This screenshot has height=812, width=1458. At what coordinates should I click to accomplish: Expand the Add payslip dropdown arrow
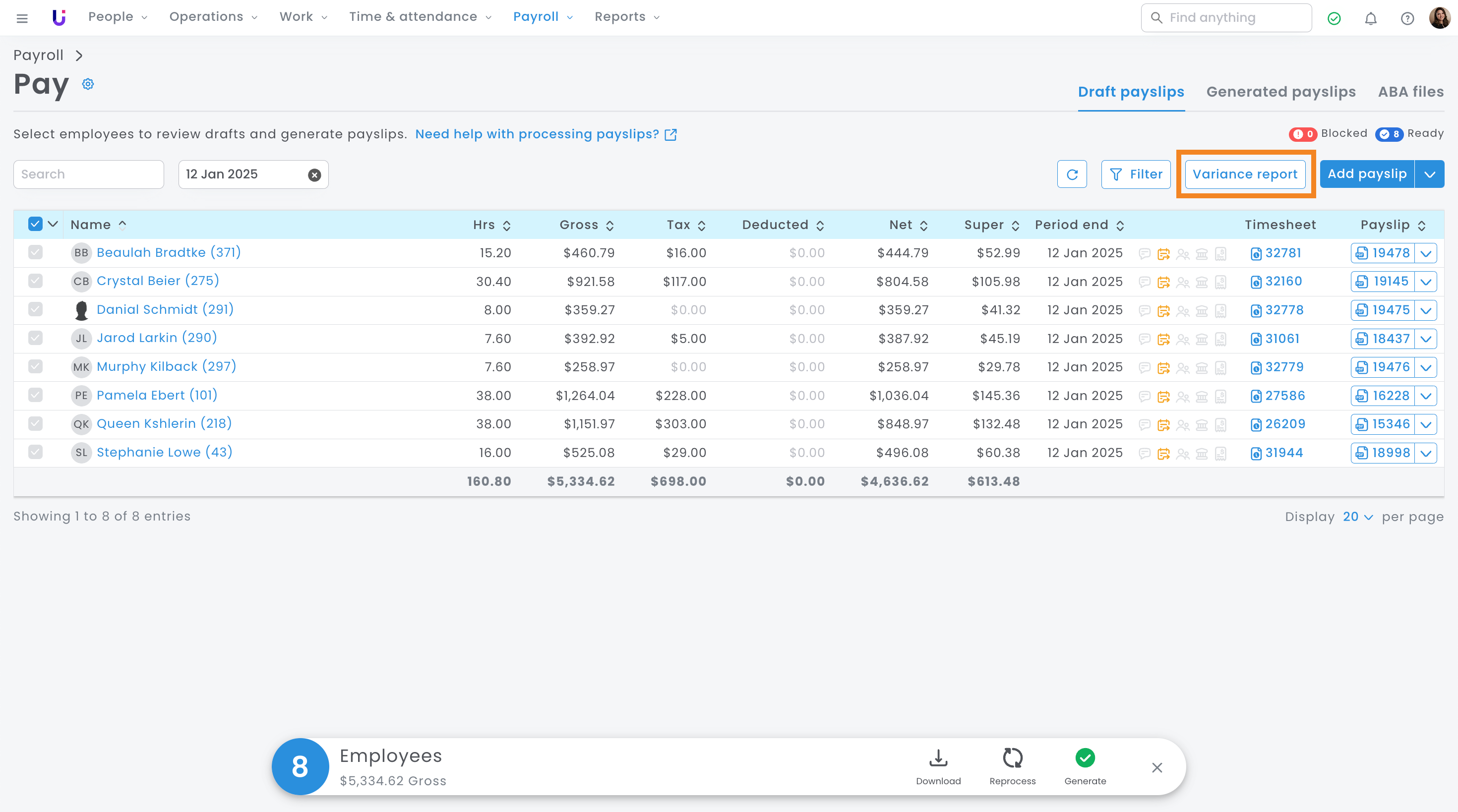tap(1430, 174)
